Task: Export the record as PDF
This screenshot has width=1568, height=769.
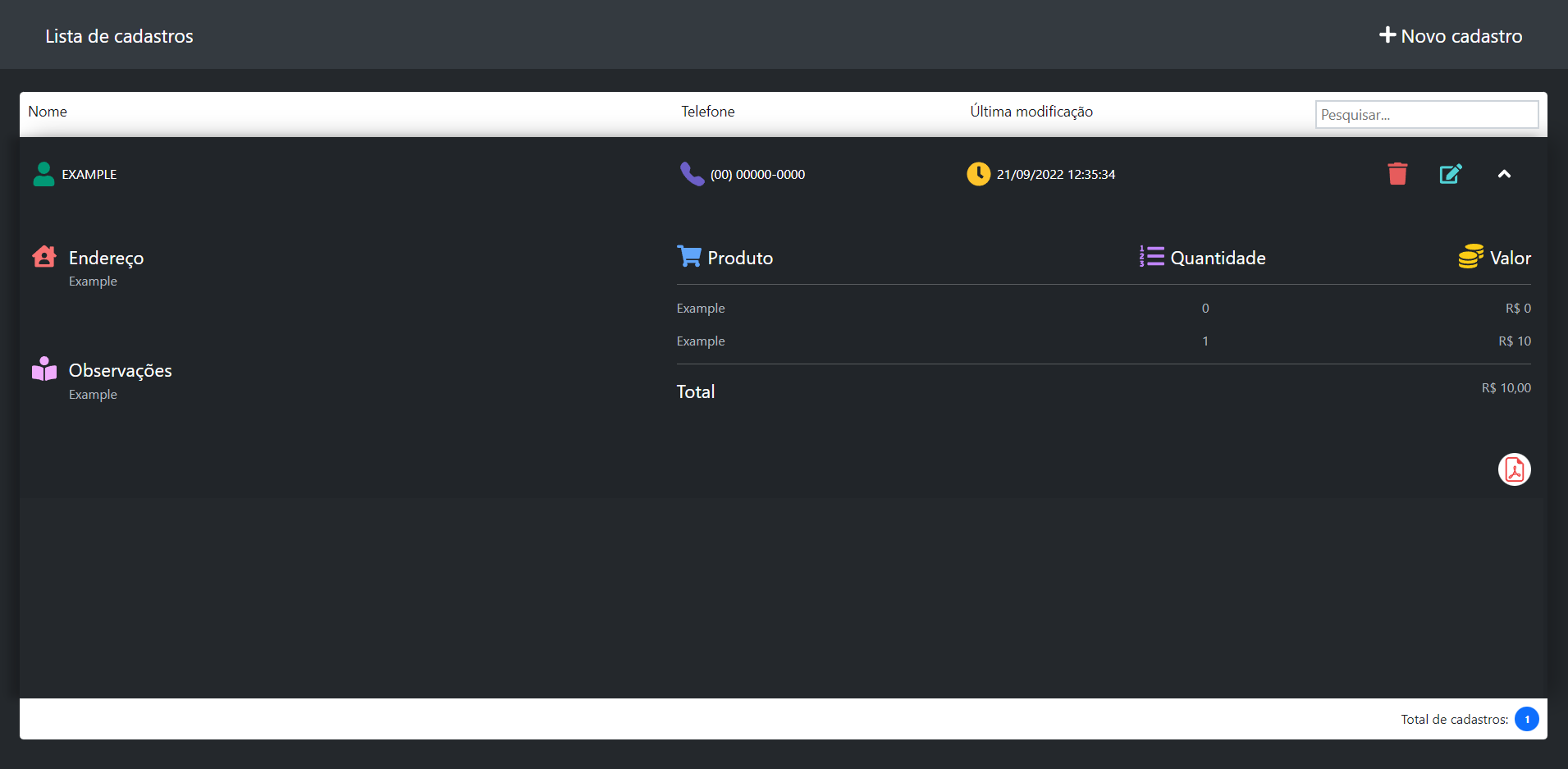Action: point(1515,469)
